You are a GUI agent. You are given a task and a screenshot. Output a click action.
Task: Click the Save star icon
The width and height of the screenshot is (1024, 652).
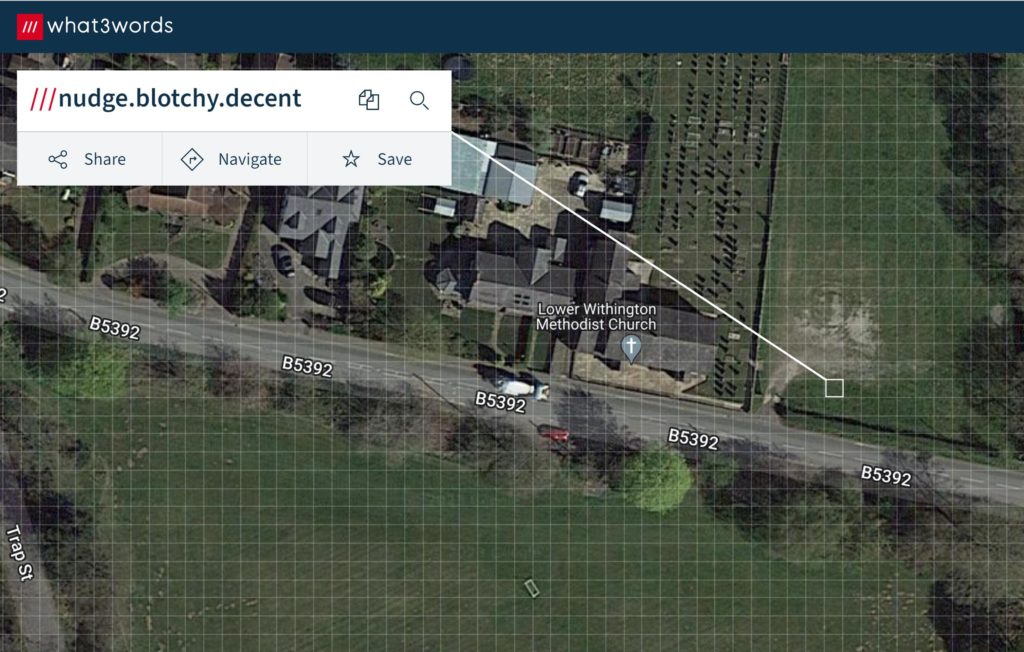coord(351,159)
